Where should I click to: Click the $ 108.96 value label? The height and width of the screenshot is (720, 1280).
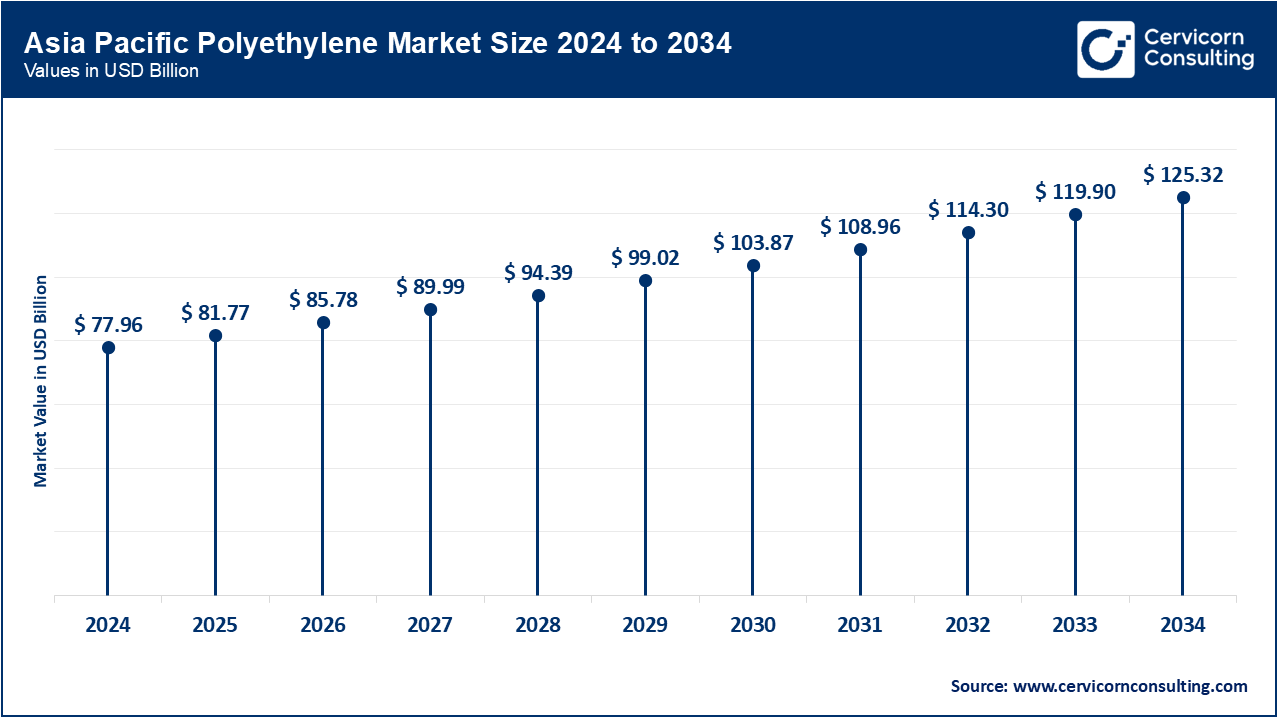pyautogui.click(x=861, y=227)
